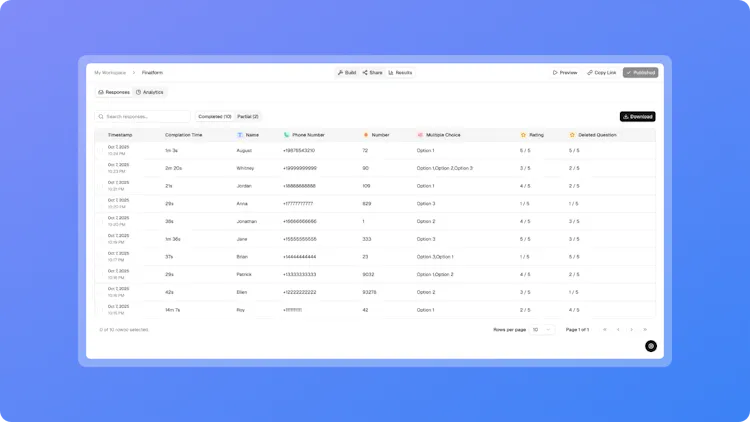
Task: Click the name cell "Jane"
Action: click(242, 239)
